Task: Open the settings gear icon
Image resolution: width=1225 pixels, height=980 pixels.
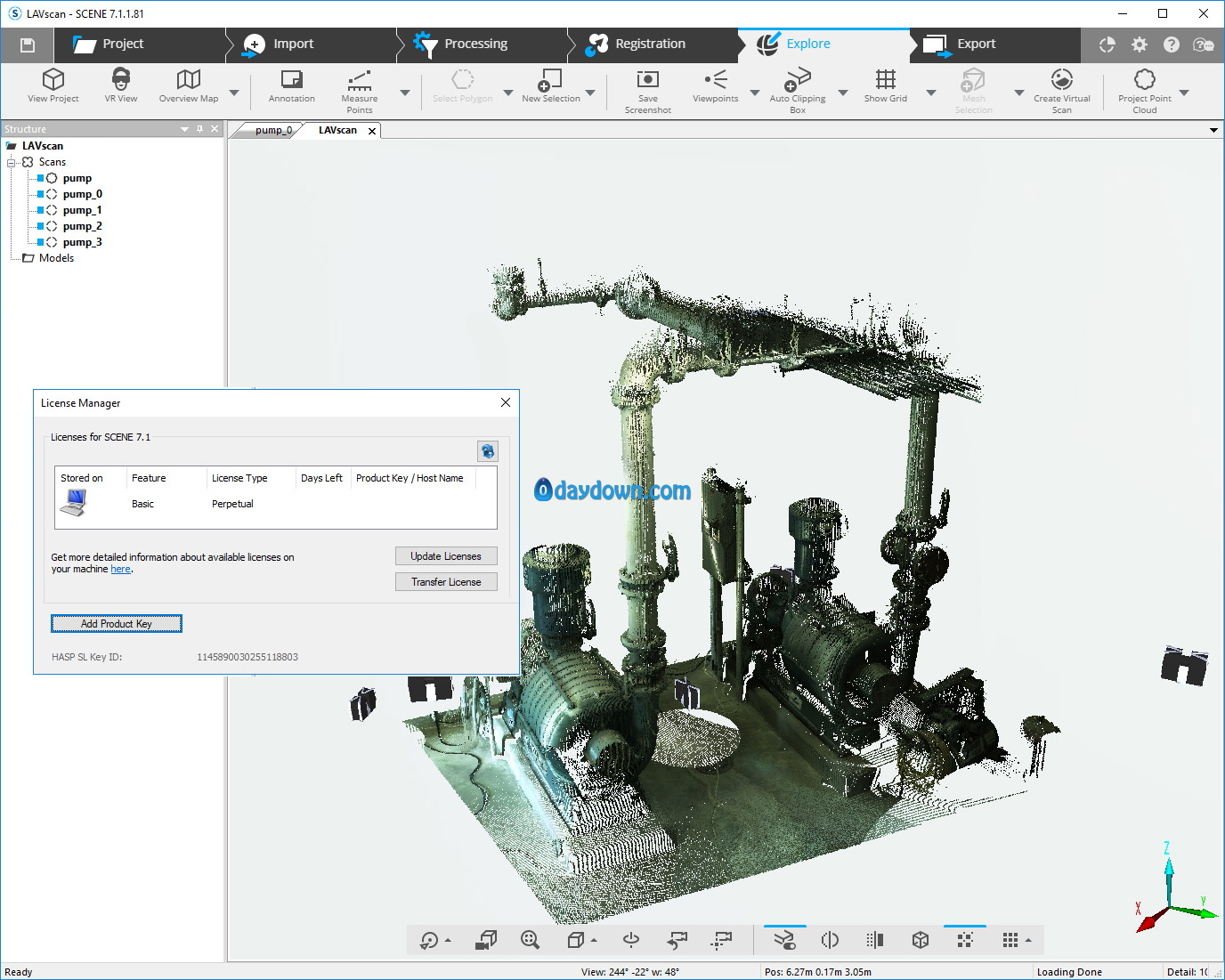Action: (x=1139, y=45)
